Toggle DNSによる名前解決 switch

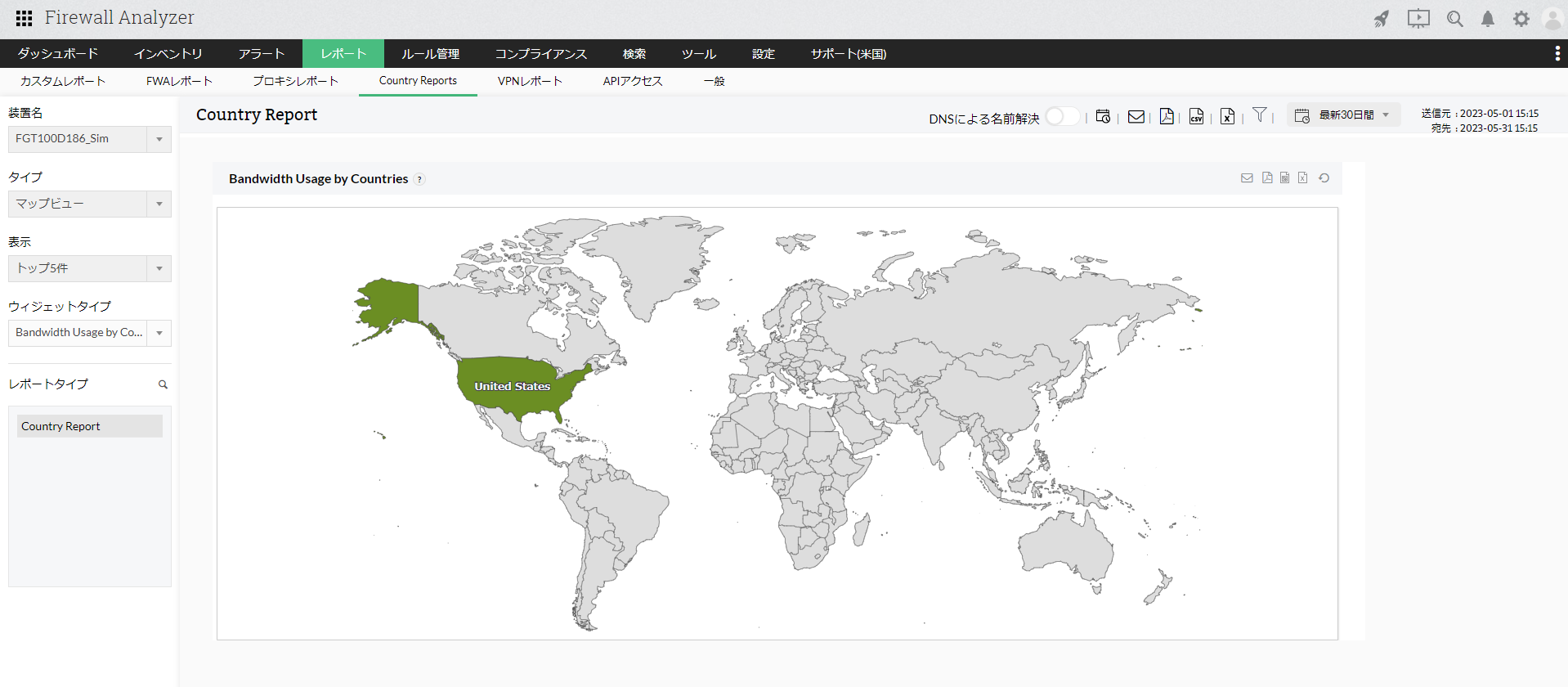[1062, 116]
